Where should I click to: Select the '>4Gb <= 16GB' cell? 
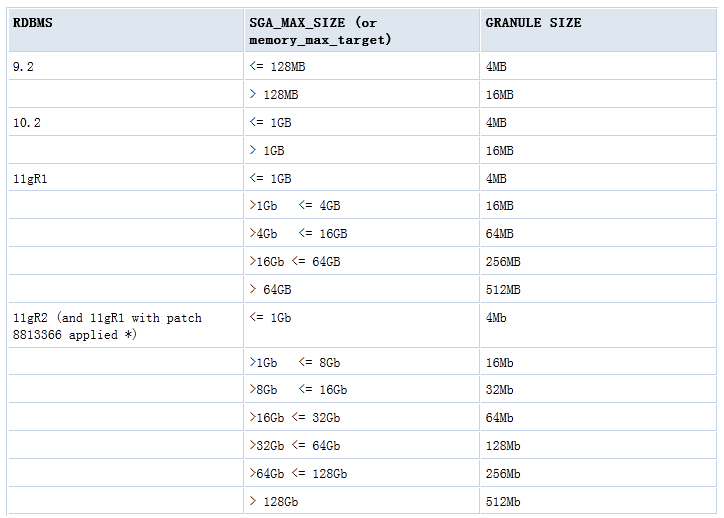pyautogui.click(x=298, y=234)
